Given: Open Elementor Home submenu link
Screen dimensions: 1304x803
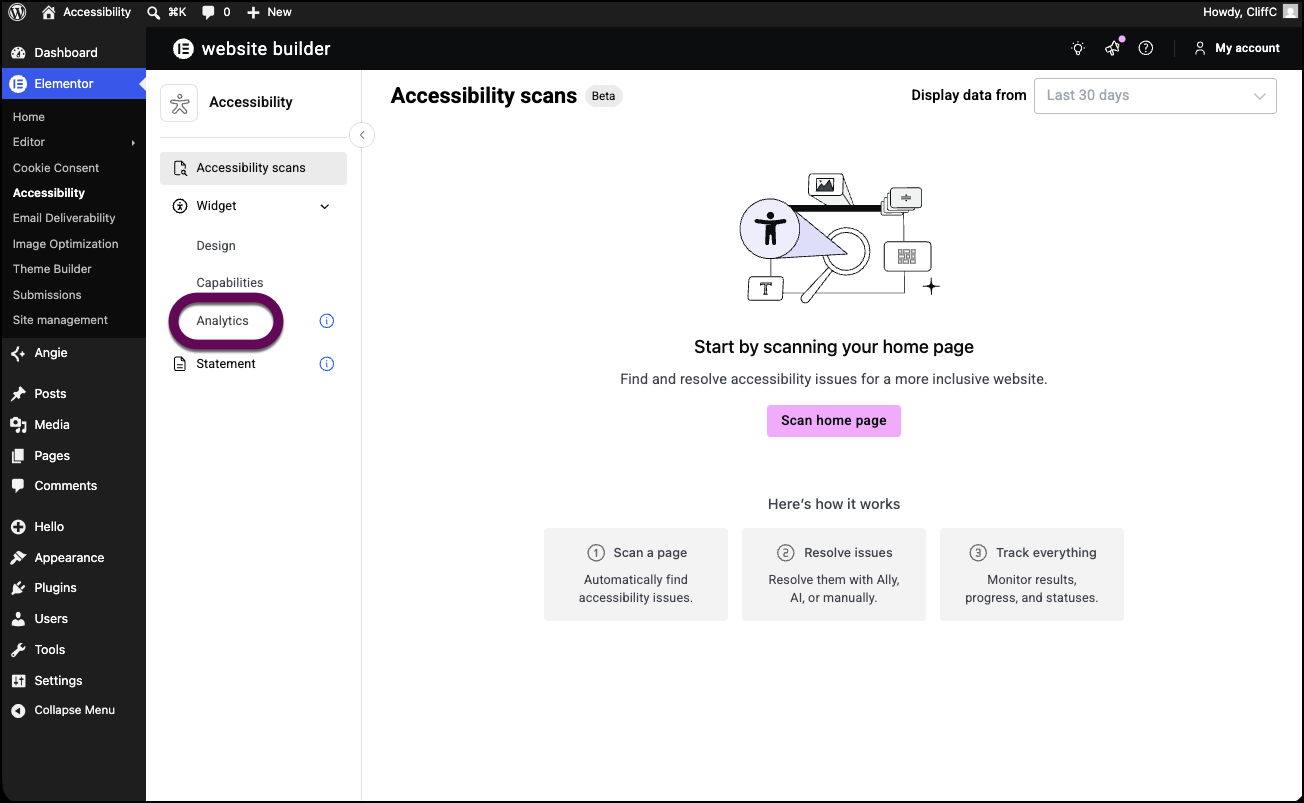Looking at the screenshot, I should click(29, 117).
